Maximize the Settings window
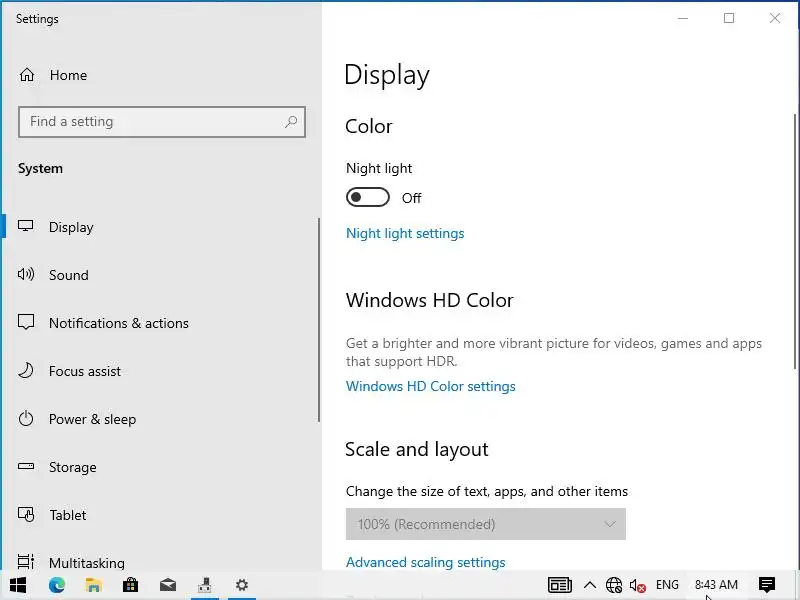This screenshot has width=800, height=600. pos(729,18)
